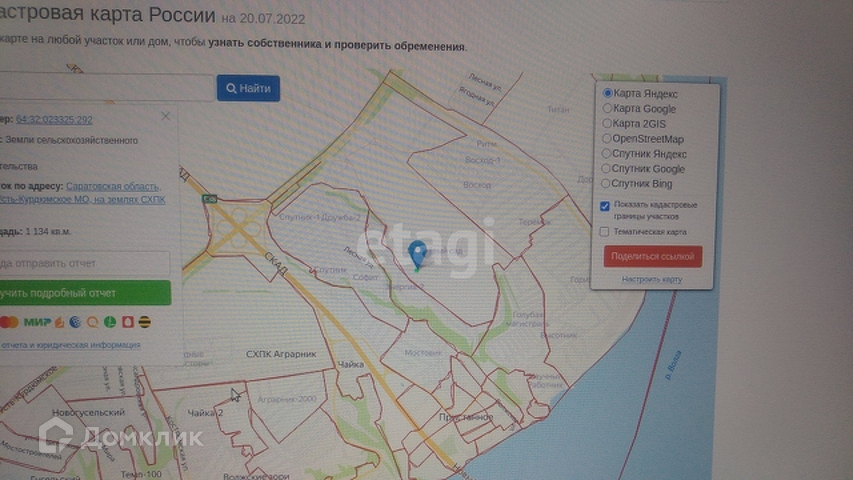Click the Спутник-1 Дружба-2 map label

[x=320, y=217]
